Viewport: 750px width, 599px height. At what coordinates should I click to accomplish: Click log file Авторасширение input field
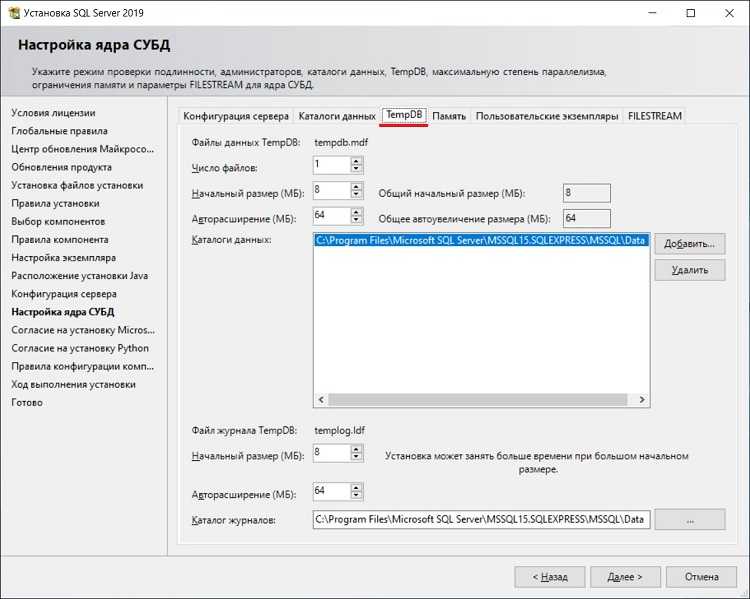click(332, 491)
